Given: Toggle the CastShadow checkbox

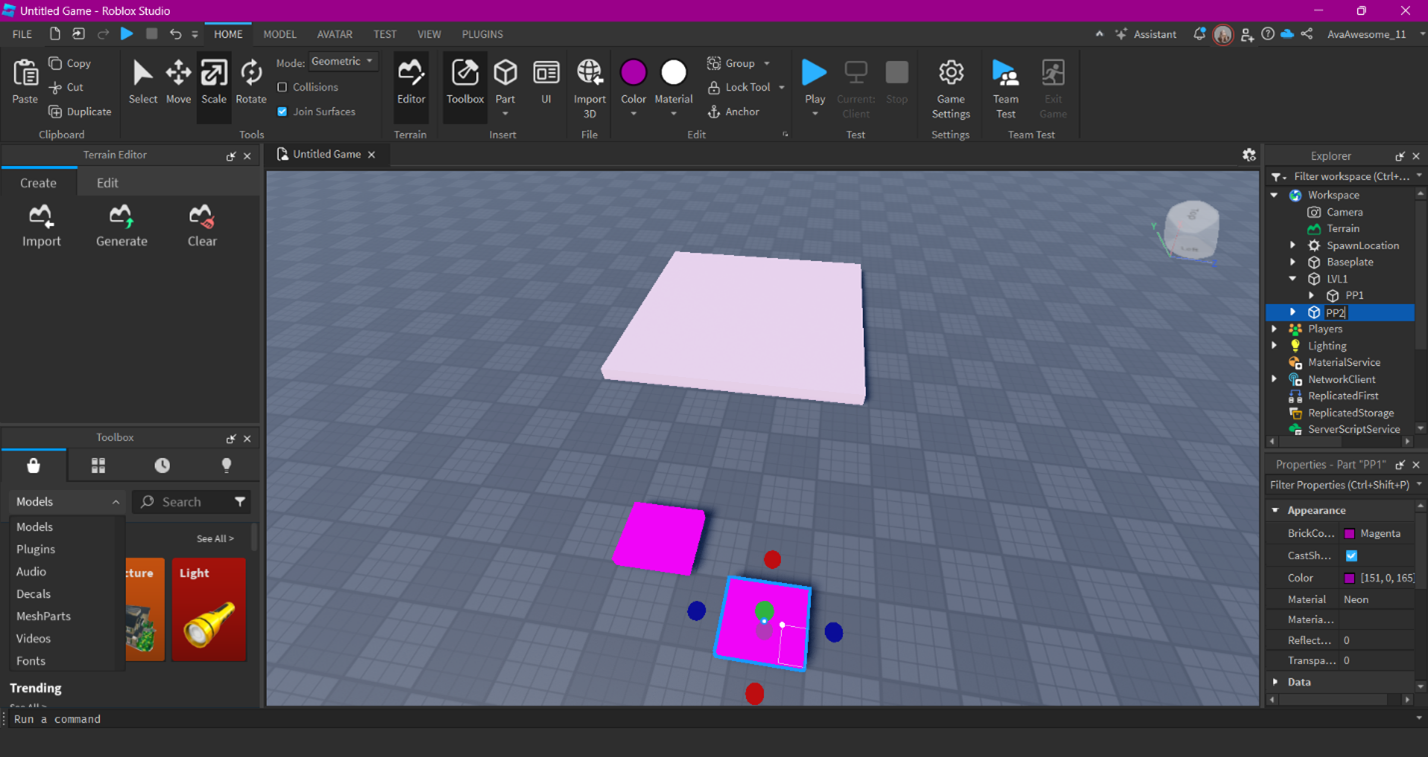Looking at the screenshot, I should pyautogui.click(x=1351, y=555).
